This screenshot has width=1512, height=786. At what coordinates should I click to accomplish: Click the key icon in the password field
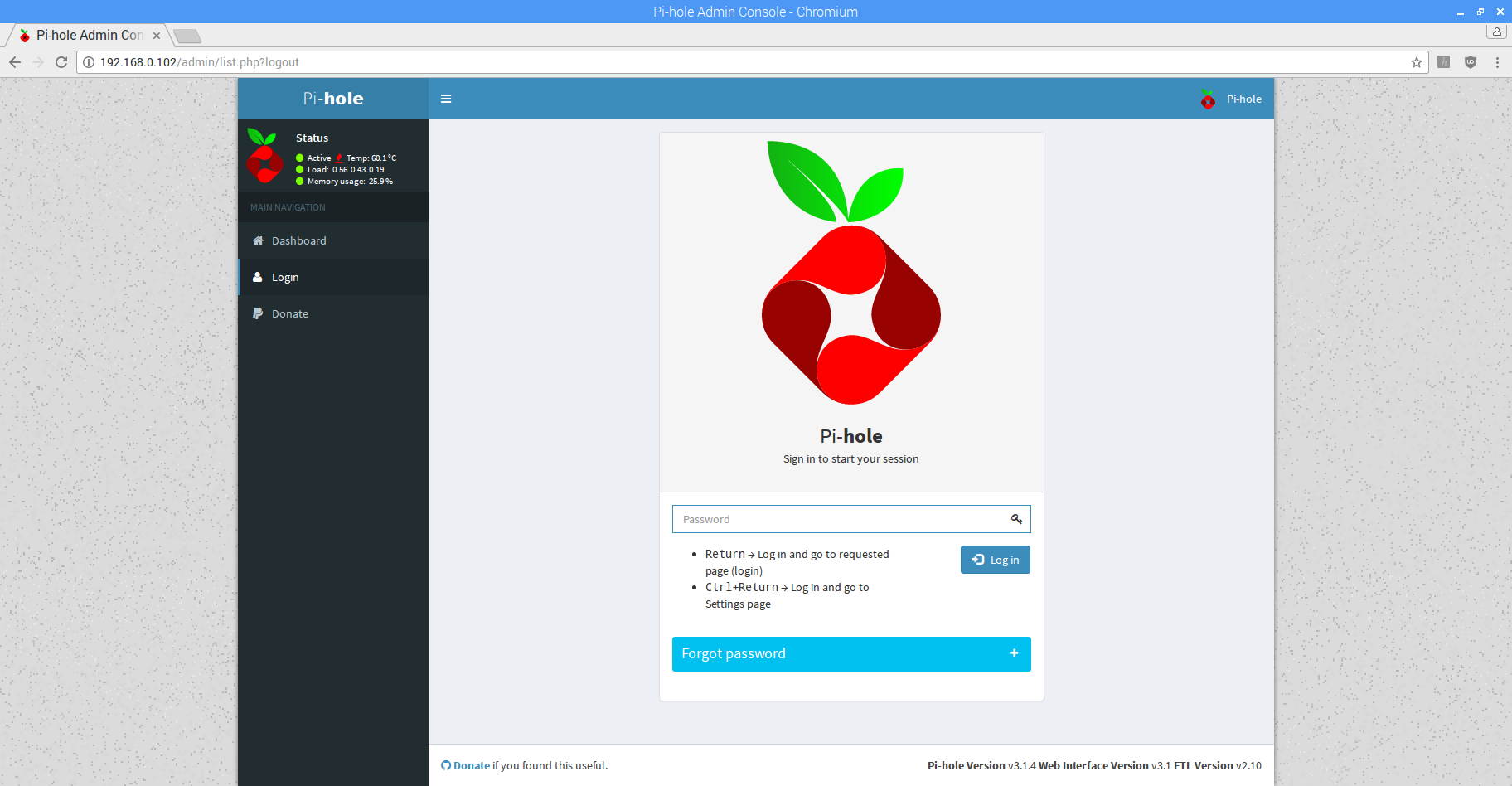tap(1016, 519)
